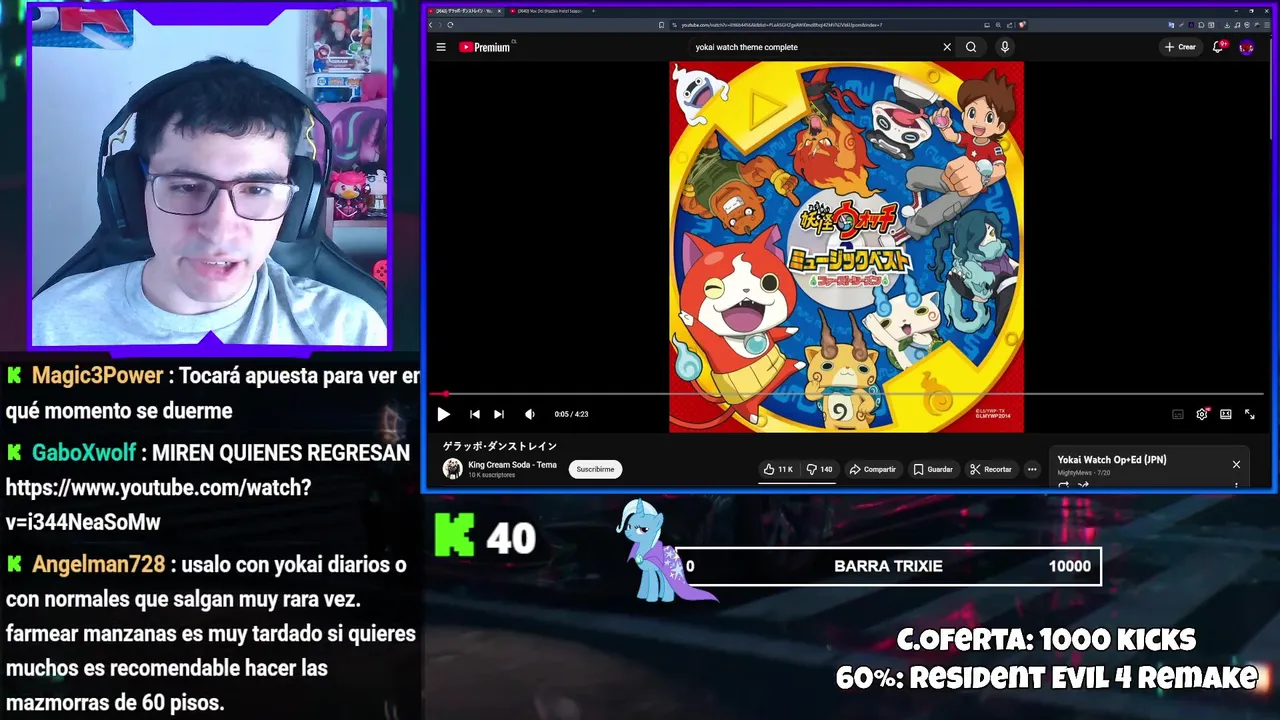Image resolution: width=1280 pixels, height=720 pixels.
Task: Click the video title below the player
Action: 500,446
